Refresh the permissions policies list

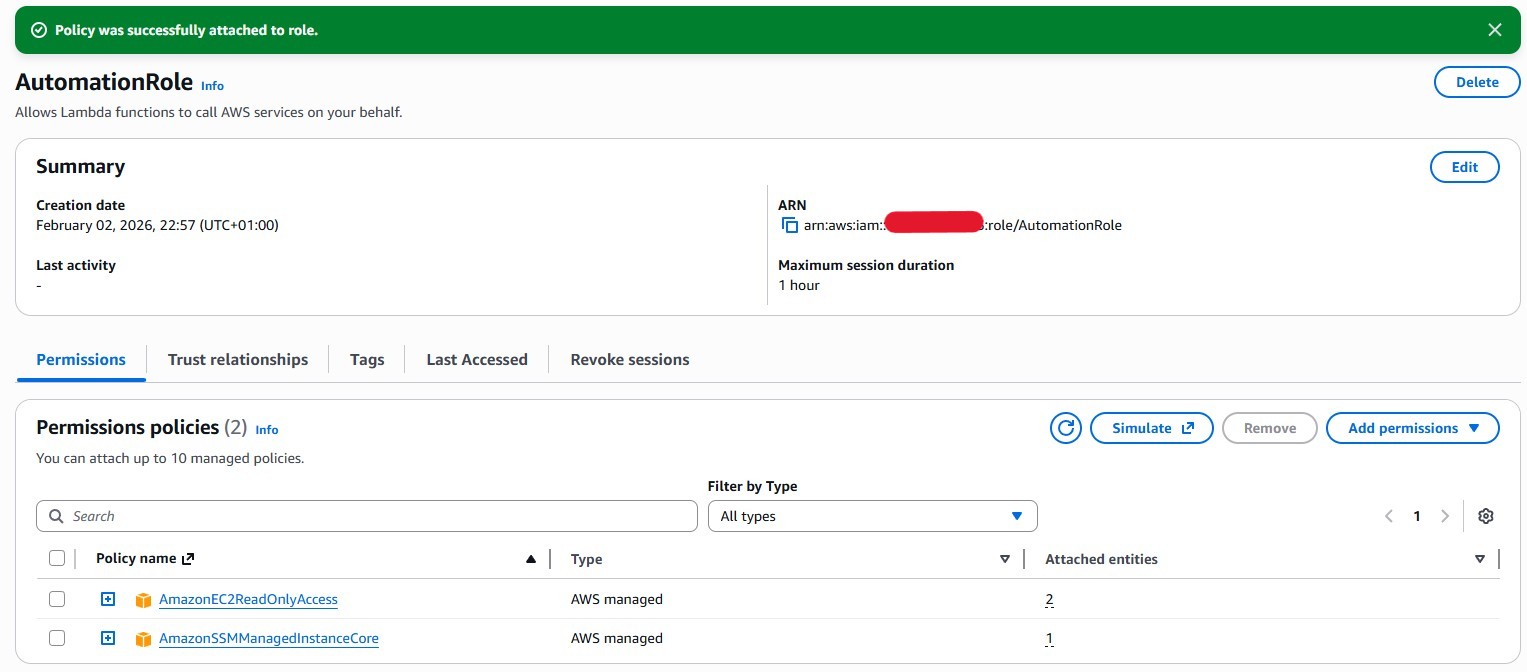pyautogui.click(x=1065, y=428)
